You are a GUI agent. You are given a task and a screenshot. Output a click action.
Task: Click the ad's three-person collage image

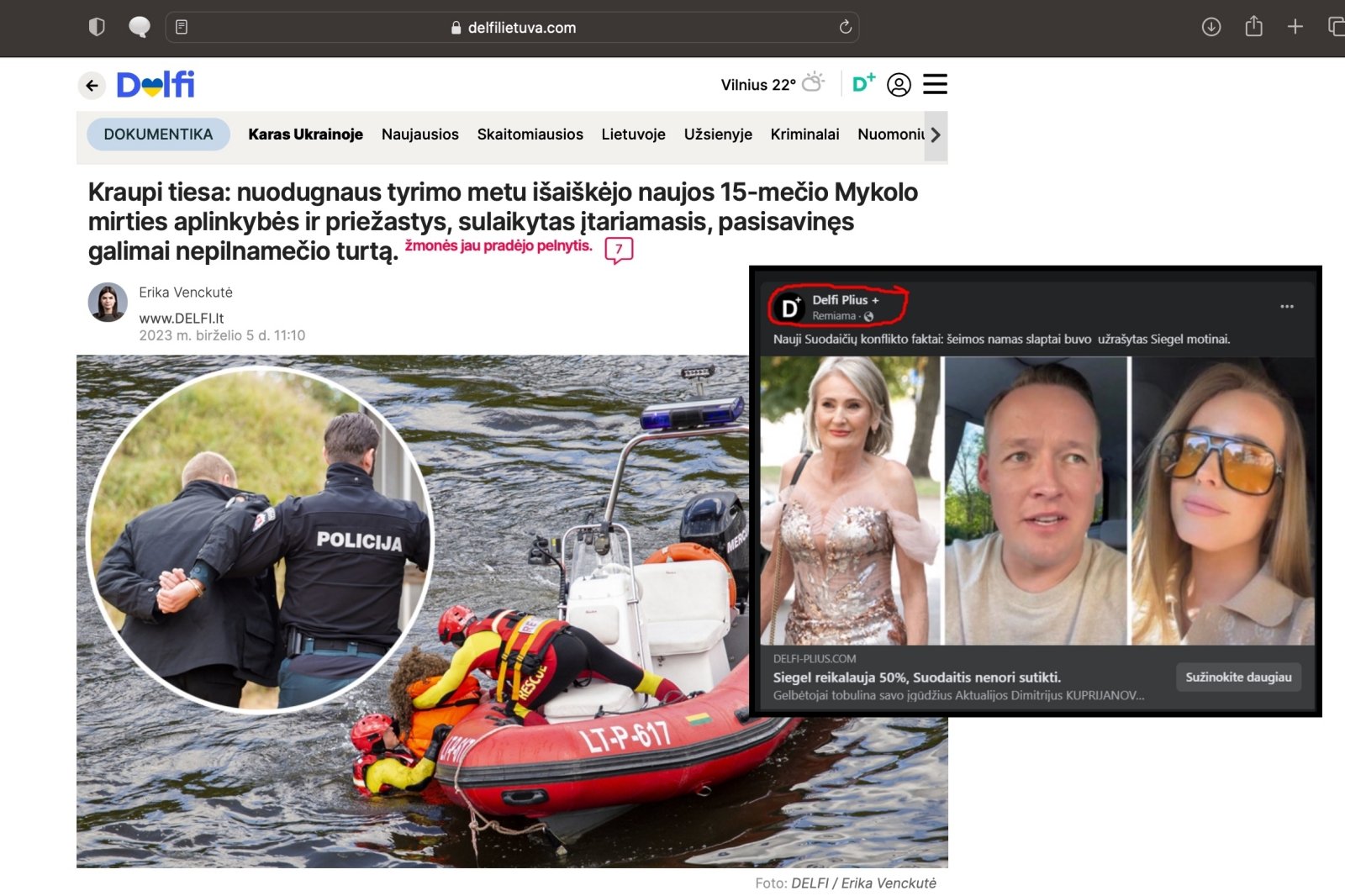[x=1037, y=501]
